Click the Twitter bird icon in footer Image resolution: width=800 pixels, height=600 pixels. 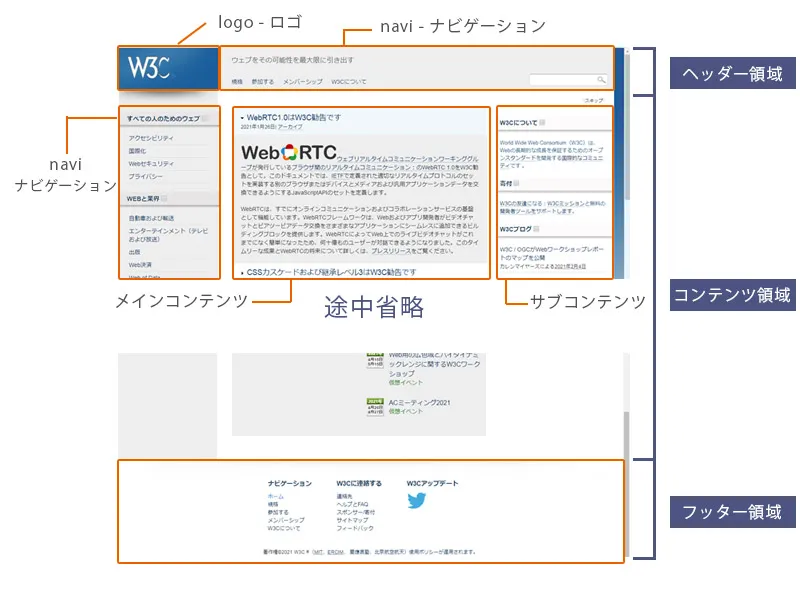tap(417, 502)
